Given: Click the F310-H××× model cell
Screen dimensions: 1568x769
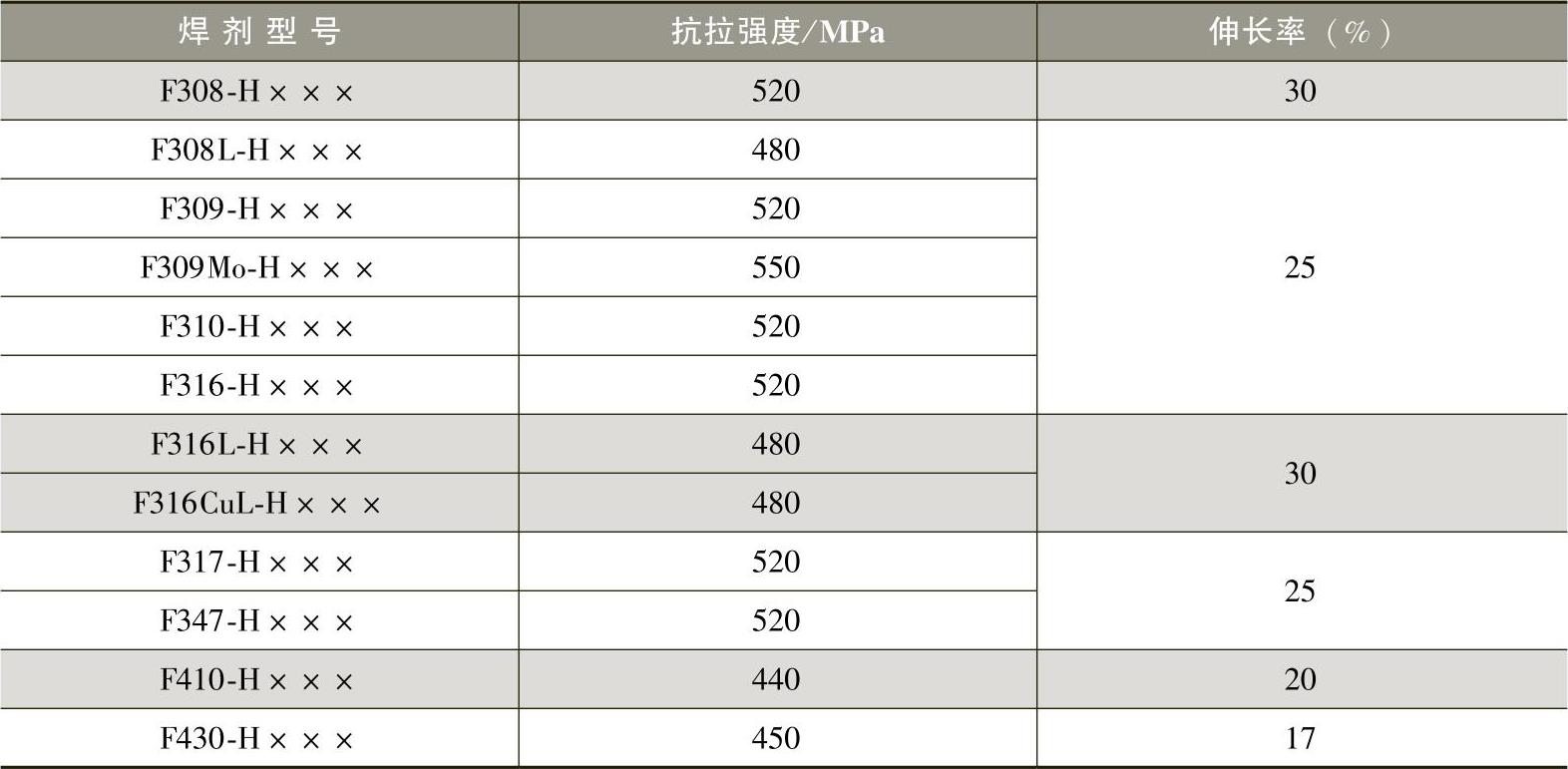Looking at the screenshot, I should [257, 327].
